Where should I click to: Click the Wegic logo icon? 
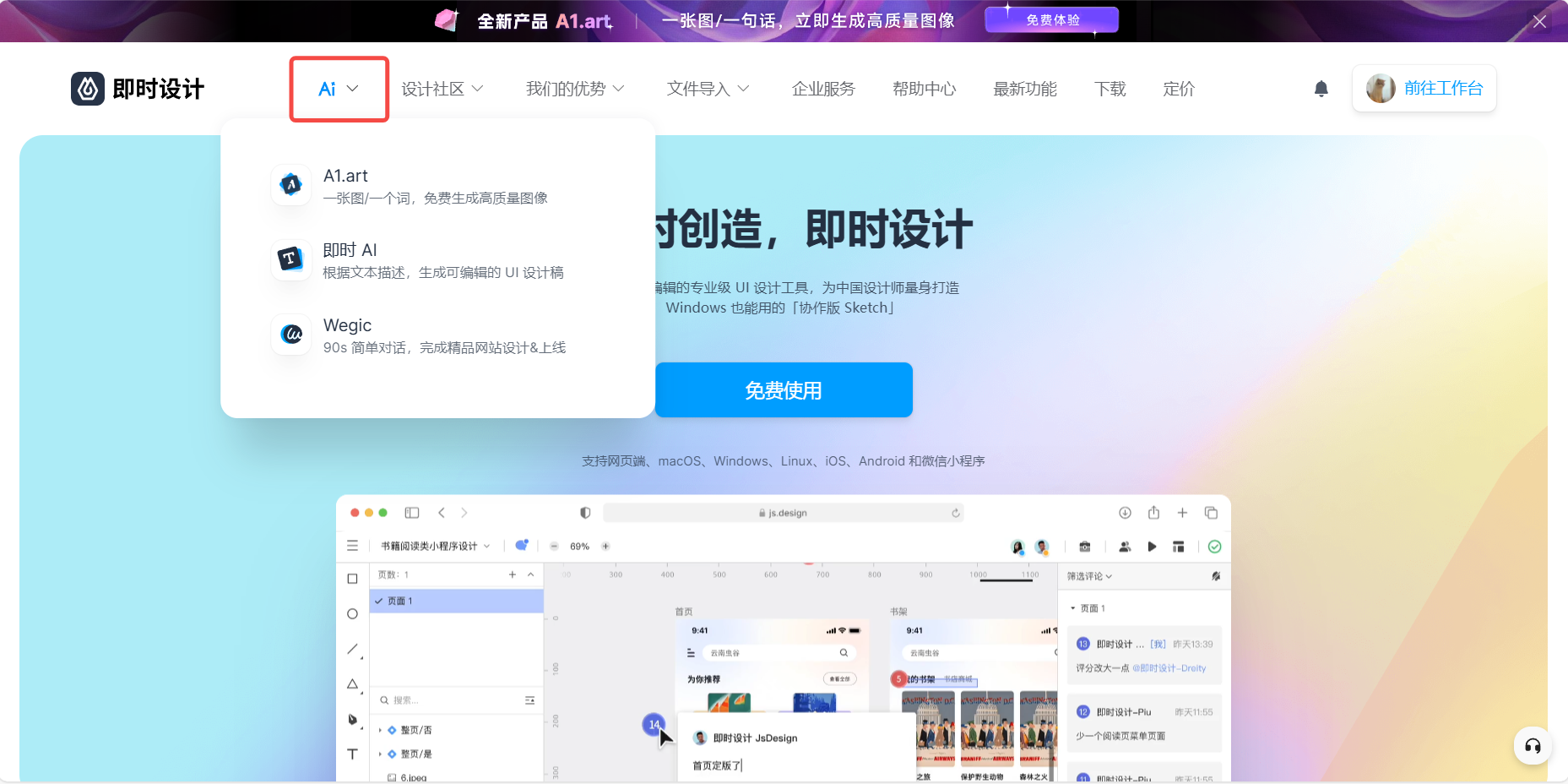point(291,335)
